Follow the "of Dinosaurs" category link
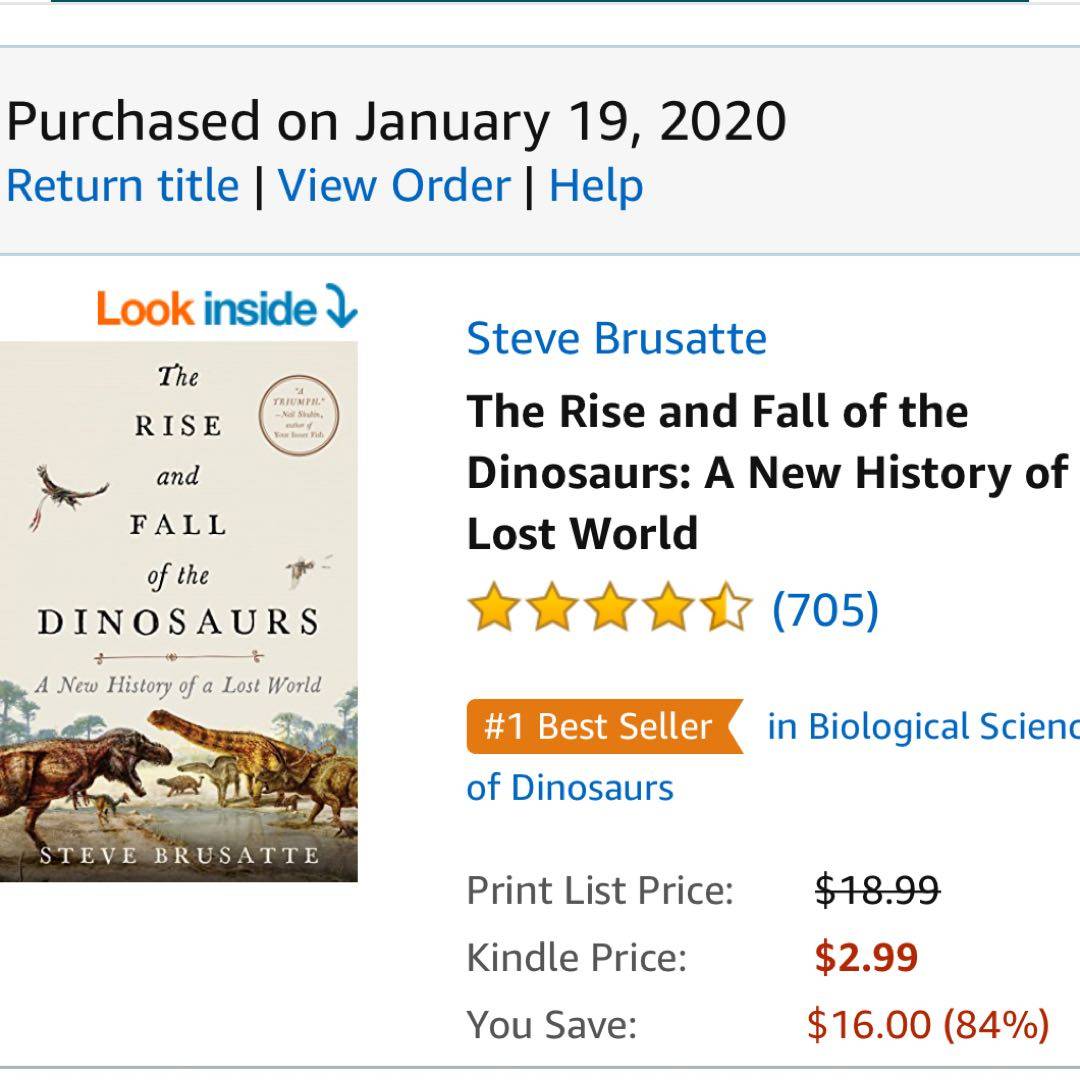1080x1080 pixels. (570, 787)
